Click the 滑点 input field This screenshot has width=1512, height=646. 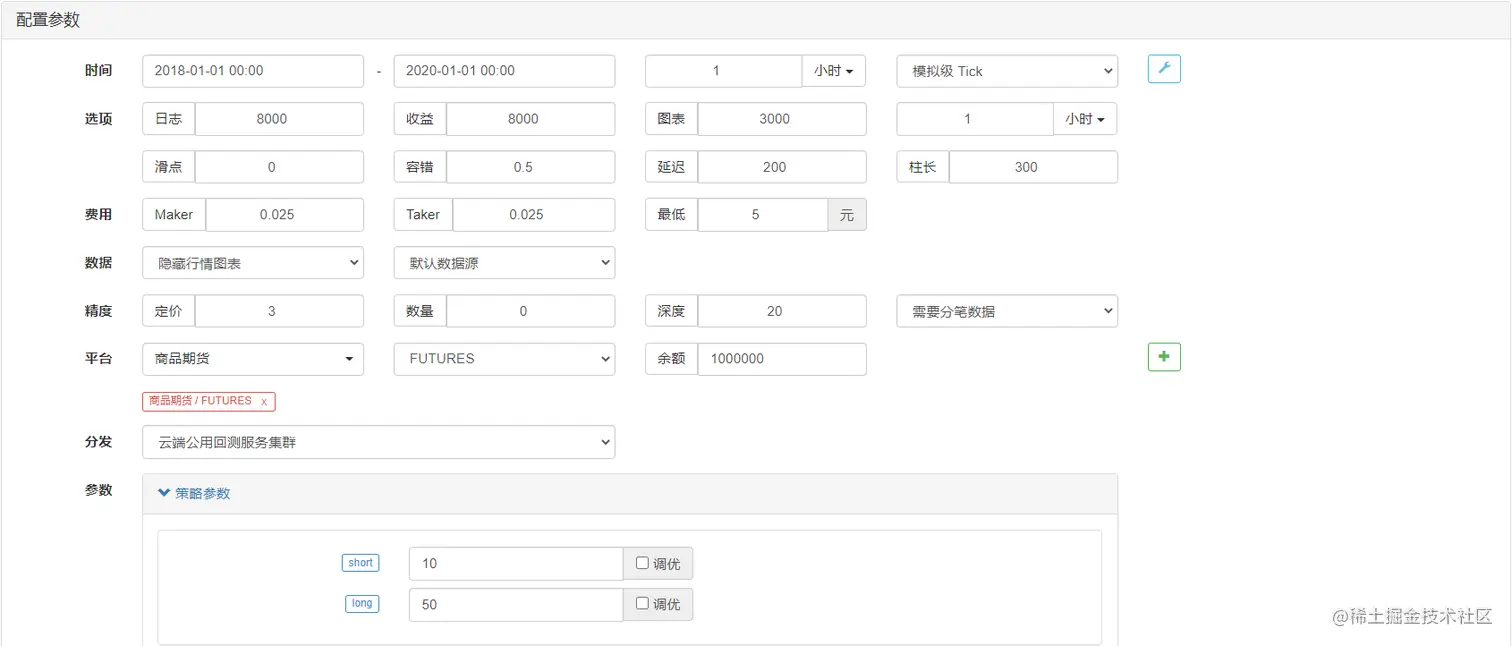279,167
